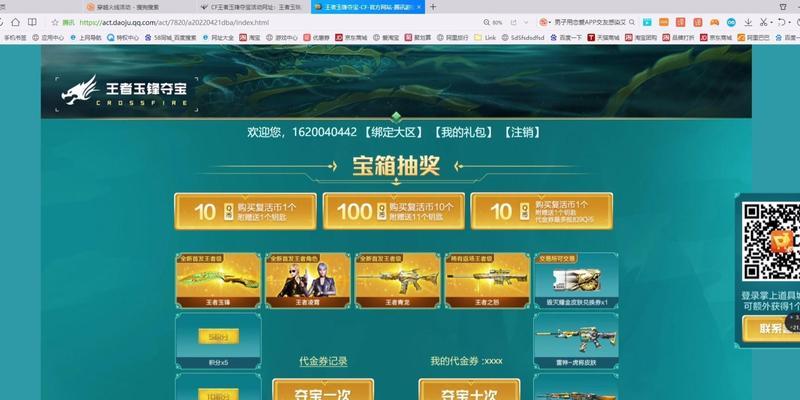
Task: Click the 我的代金券 :xxxx text
Action: click(x=466, y=361)
